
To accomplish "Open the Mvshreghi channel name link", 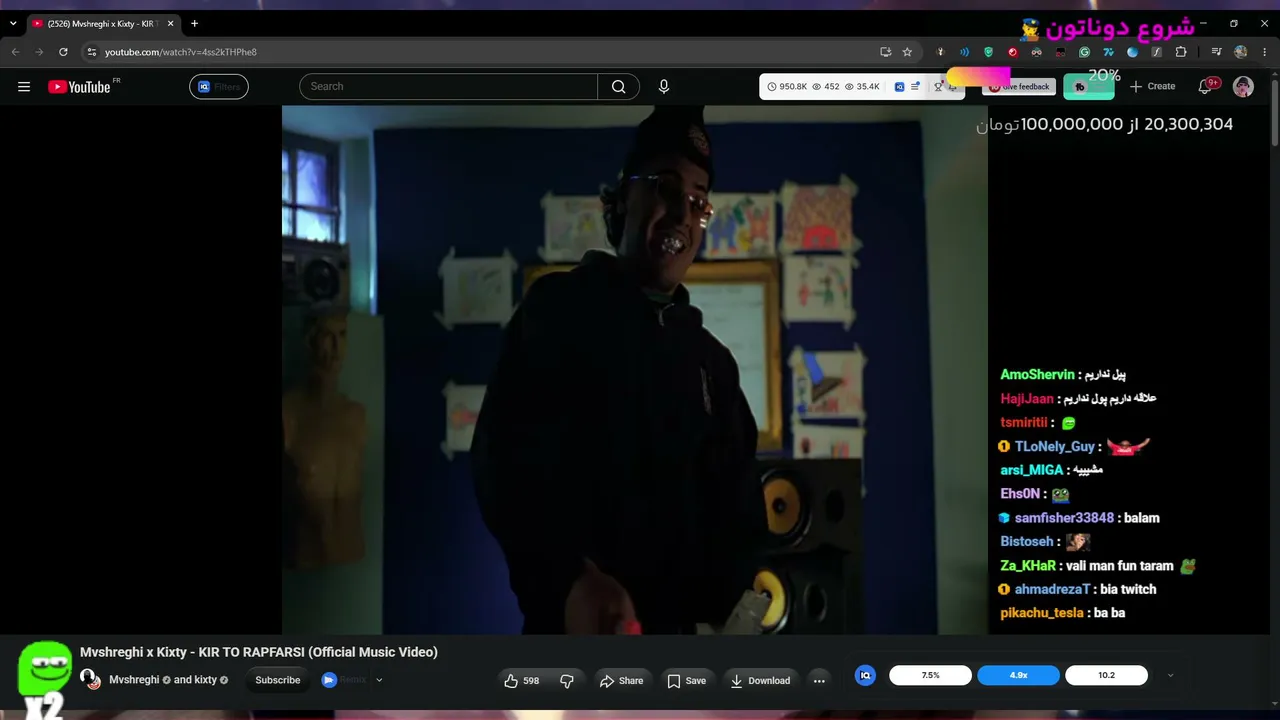I will point(134,680).
